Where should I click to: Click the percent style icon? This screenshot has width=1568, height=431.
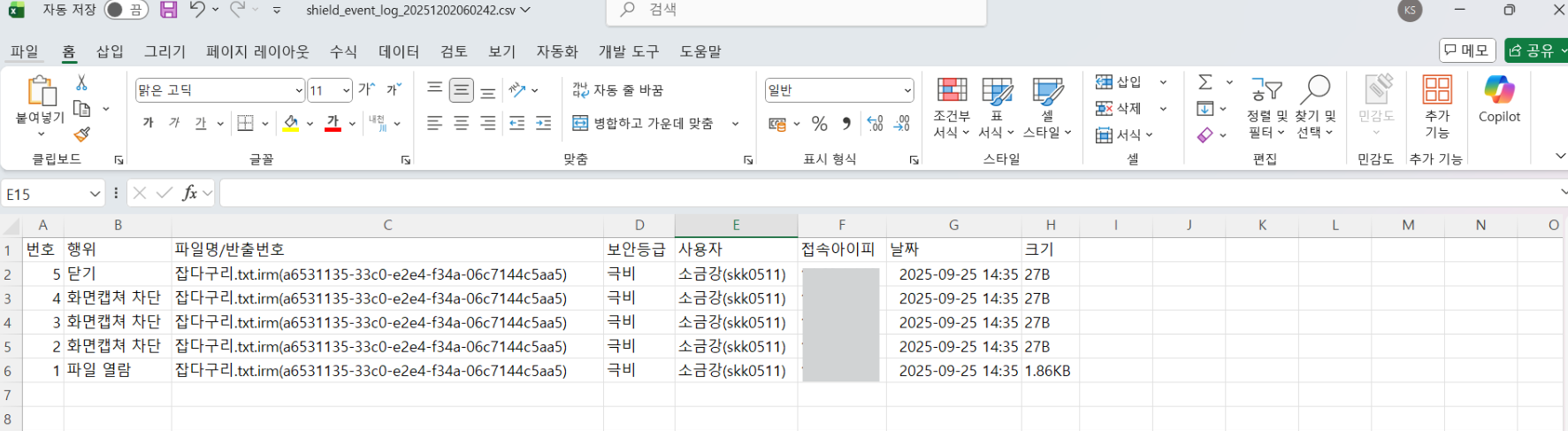pyautogui.click(x=820, y=124)
